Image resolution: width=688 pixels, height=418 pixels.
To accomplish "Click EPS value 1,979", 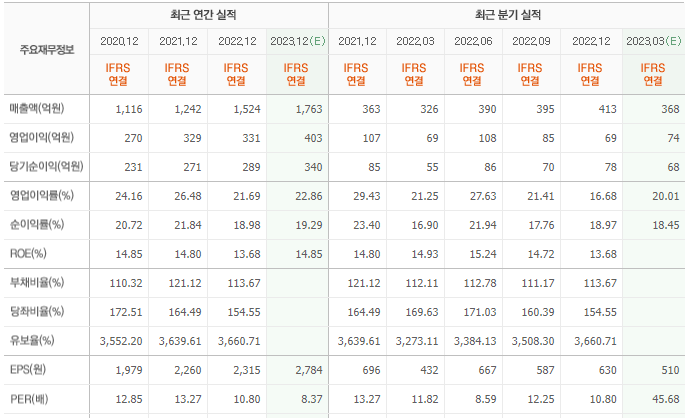I will coord(129,370).
